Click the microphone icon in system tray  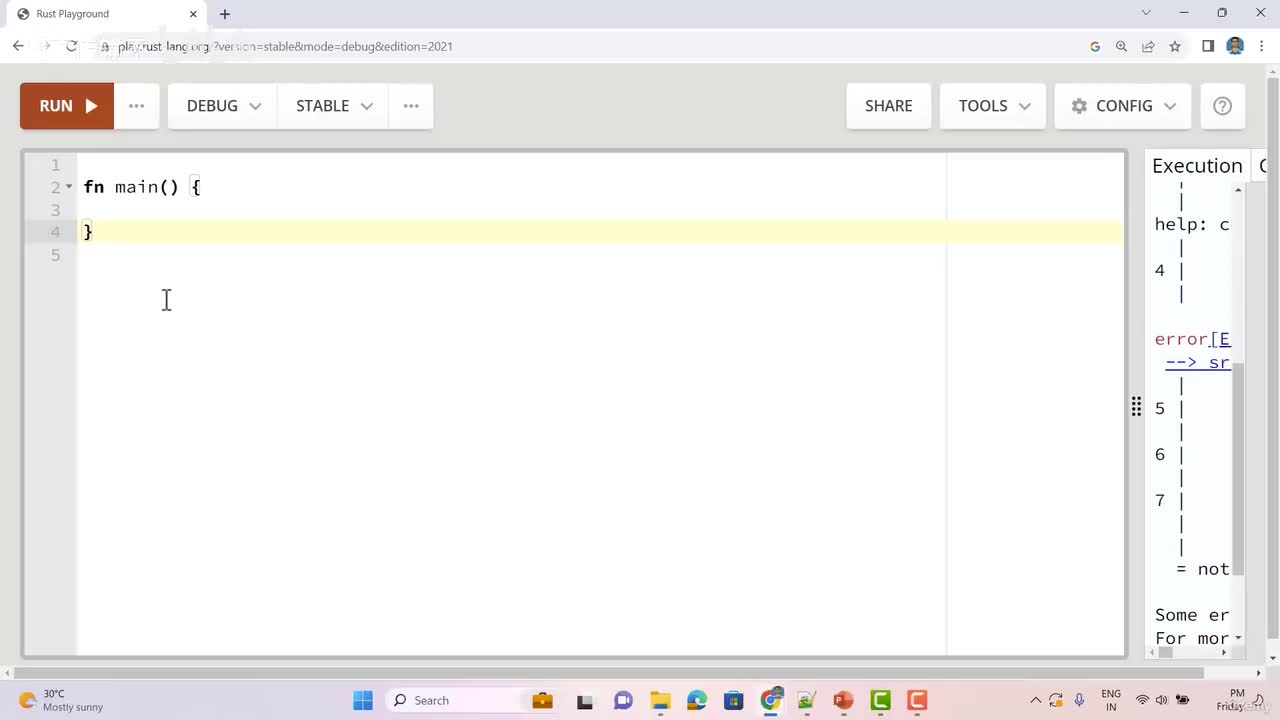pyautogui.click(x=1079, y=700)
